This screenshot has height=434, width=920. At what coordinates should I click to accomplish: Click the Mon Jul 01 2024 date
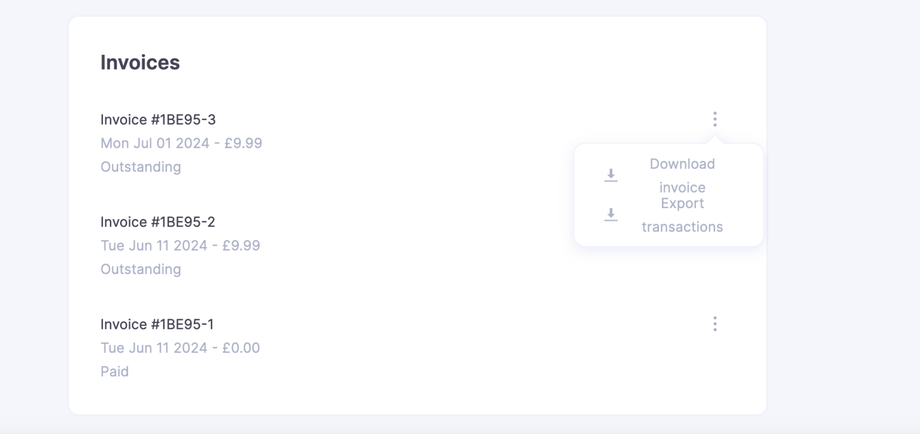(155, 143)
